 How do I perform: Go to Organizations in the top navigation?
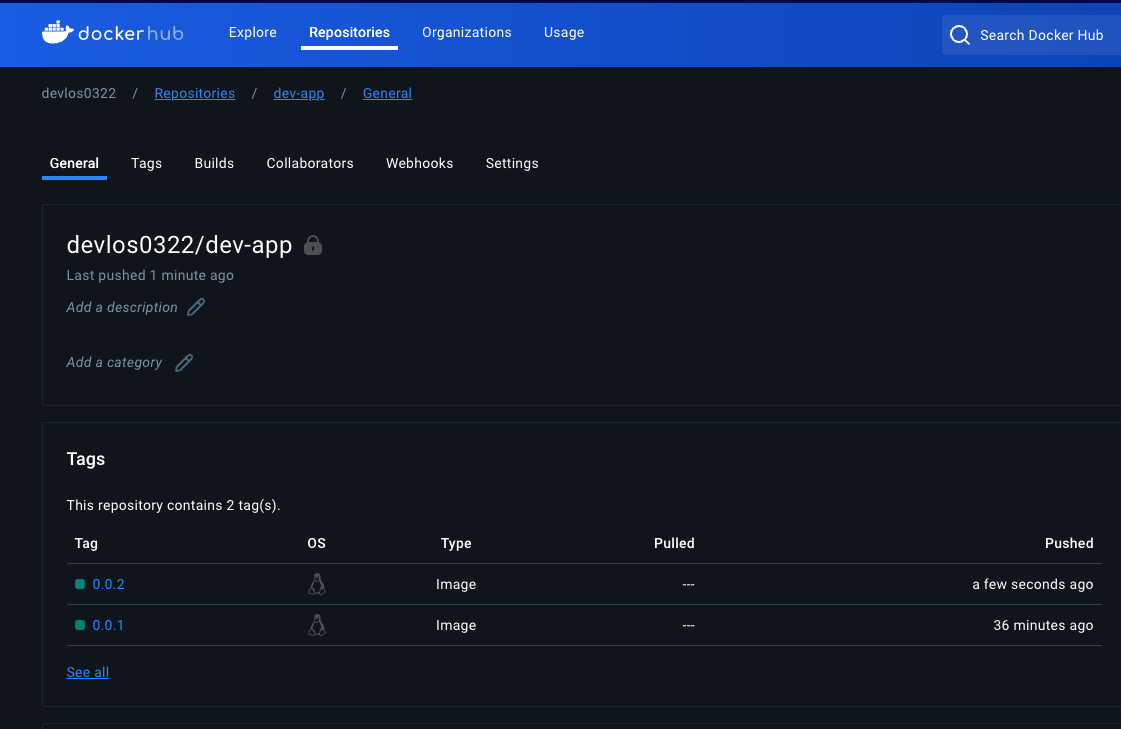pos(466,32)
